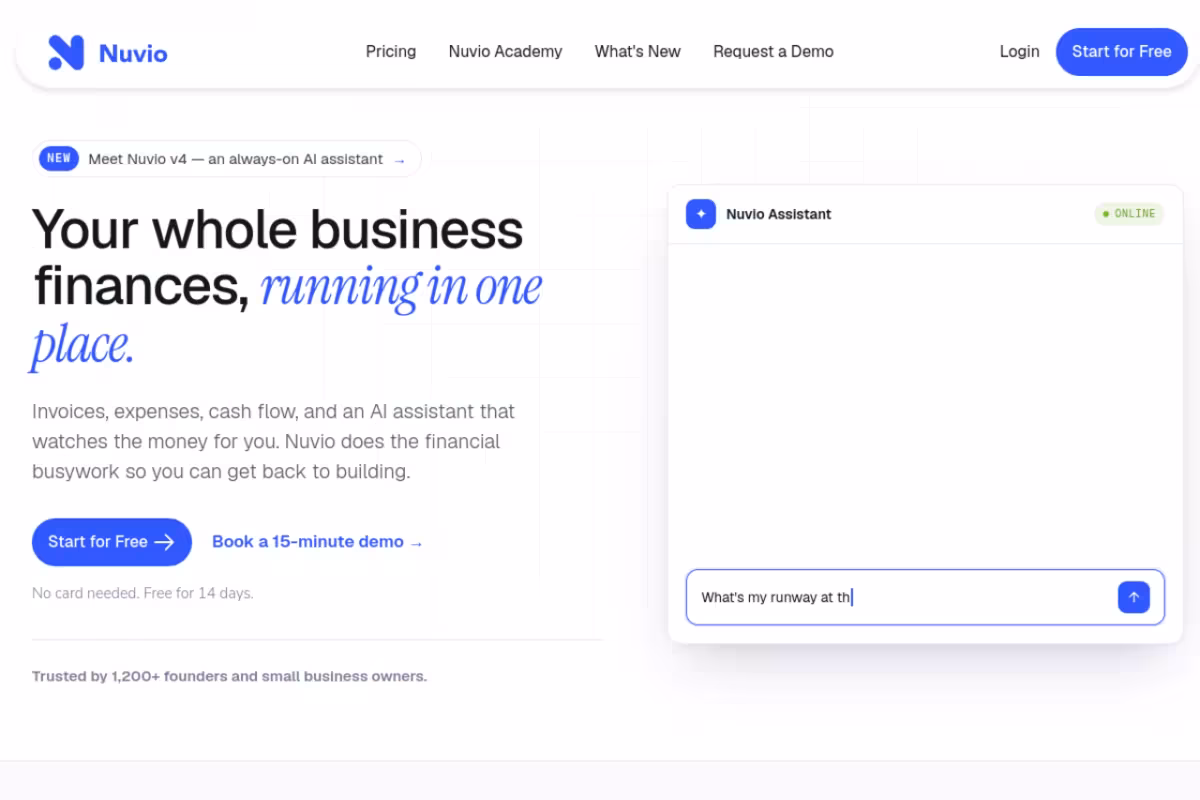Click the Nuvio brand name text
This screenshot has width=1200, height=800.
tap(133, 53)
